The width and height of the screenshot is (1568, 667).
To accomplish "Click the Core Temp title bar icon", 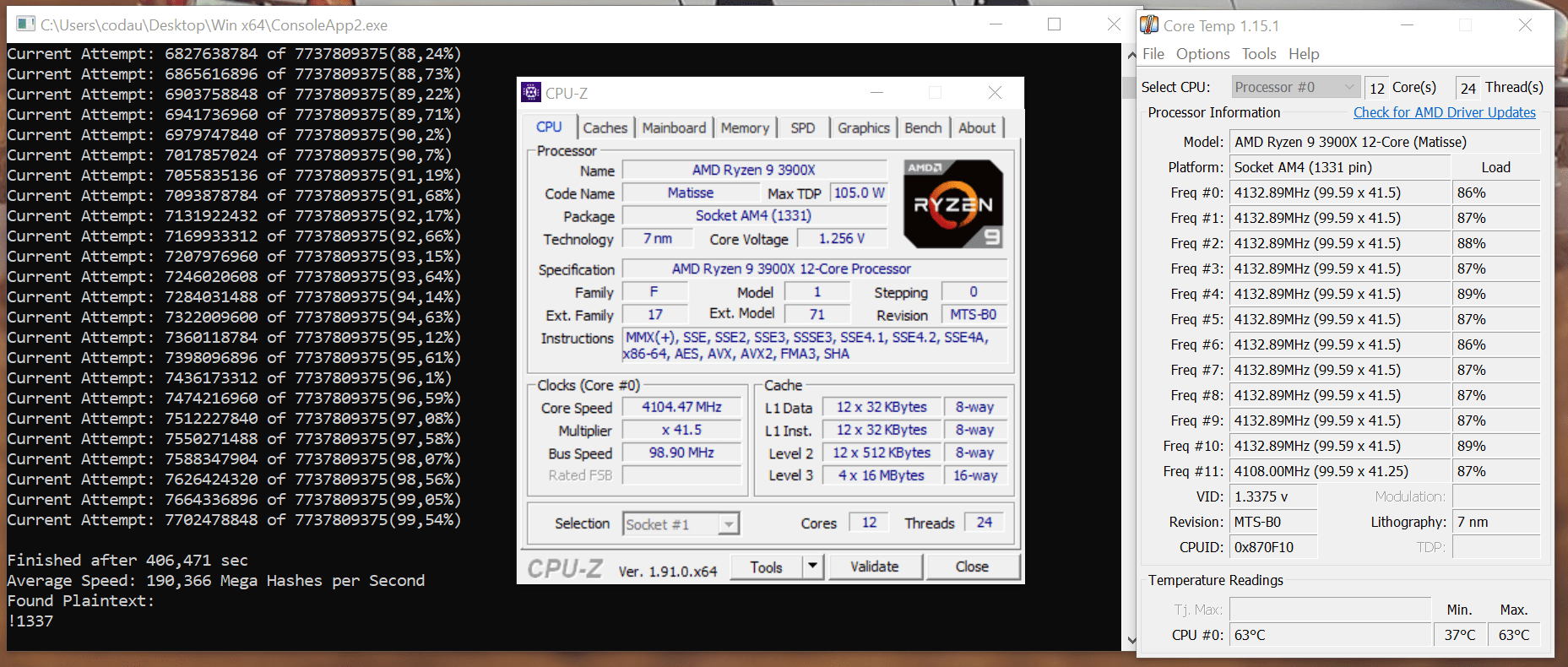I will (1149, 25).
